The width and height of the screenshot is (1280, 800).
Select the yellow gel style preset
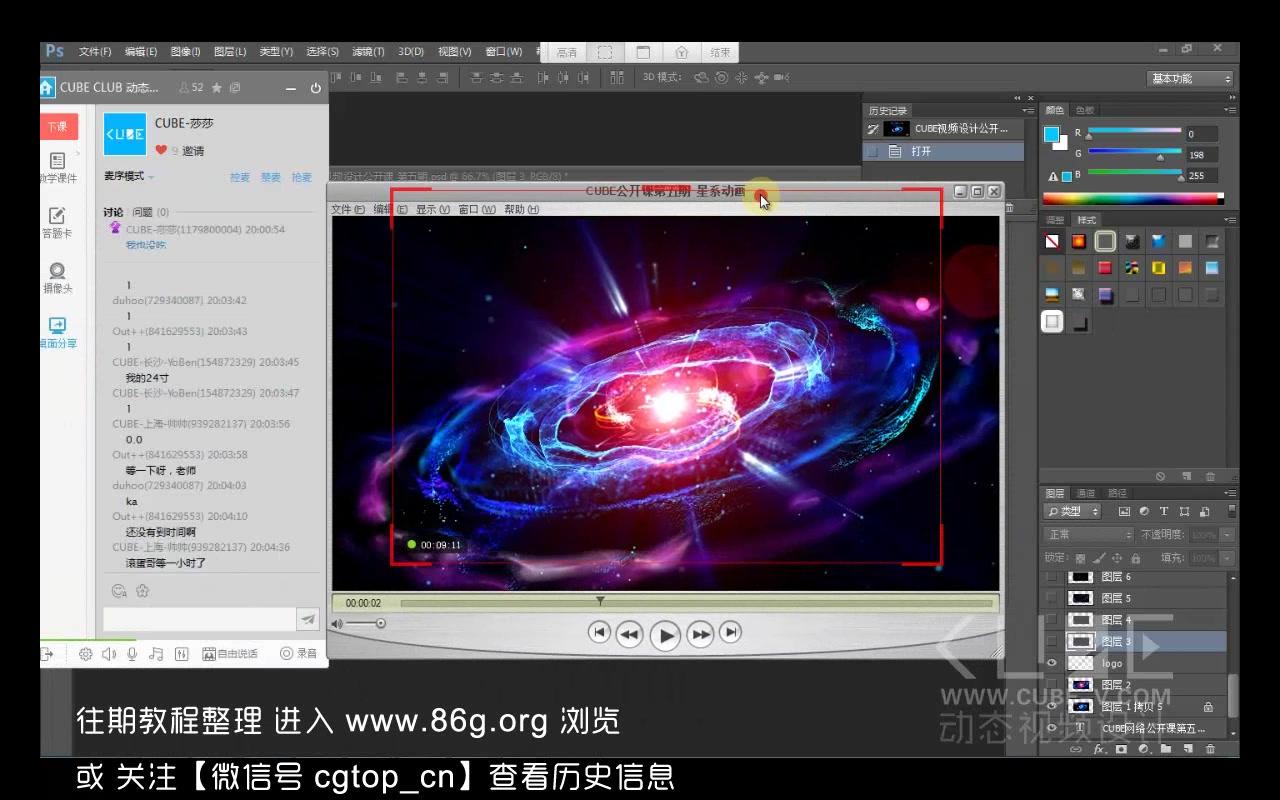[x=1158, y=268]
